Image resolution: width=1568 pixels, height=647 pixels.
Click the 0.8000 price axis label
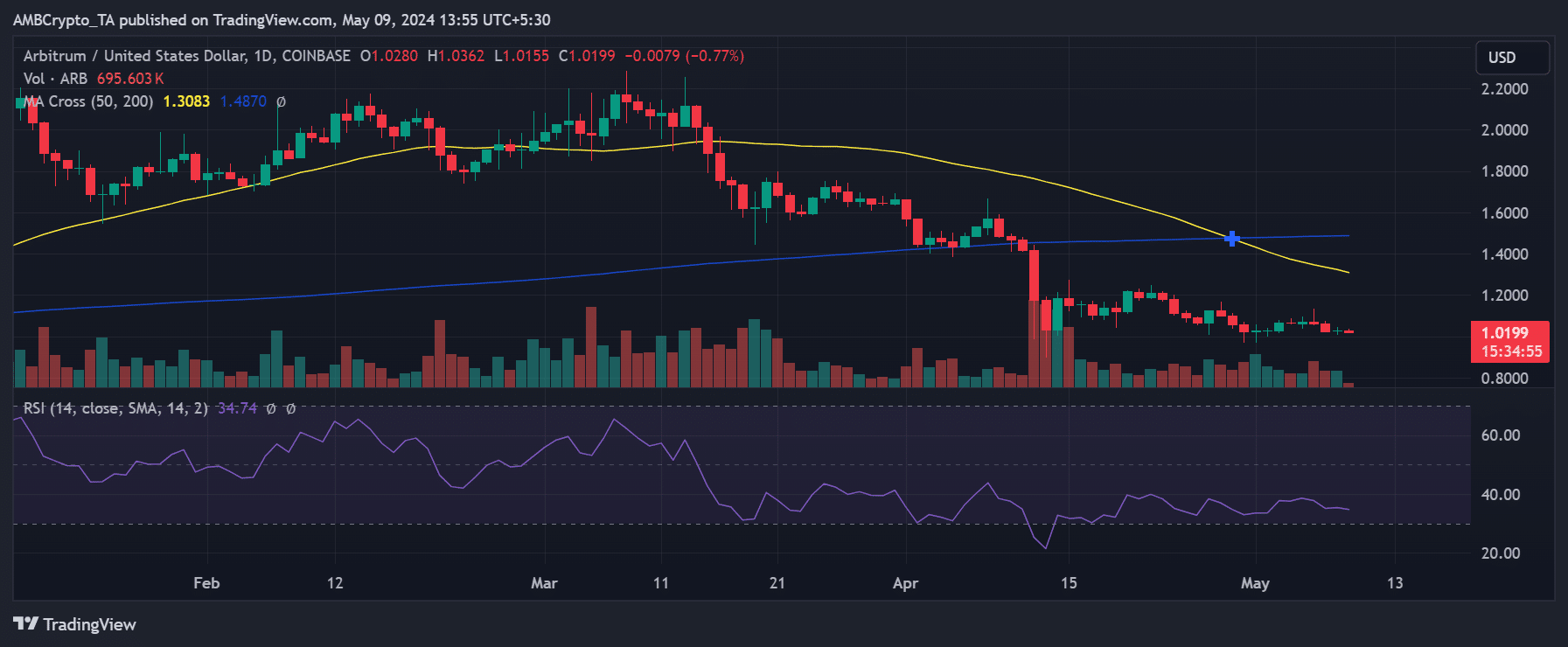point(1504,379)
